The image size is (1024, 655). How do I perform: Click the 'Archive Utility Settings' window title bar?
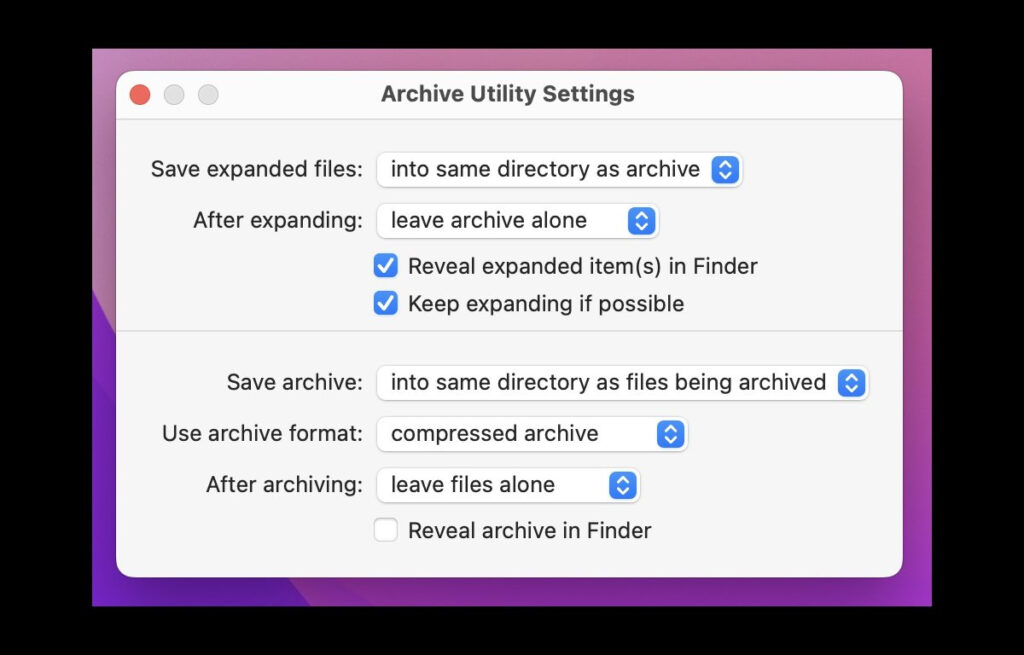pos(508,95)
